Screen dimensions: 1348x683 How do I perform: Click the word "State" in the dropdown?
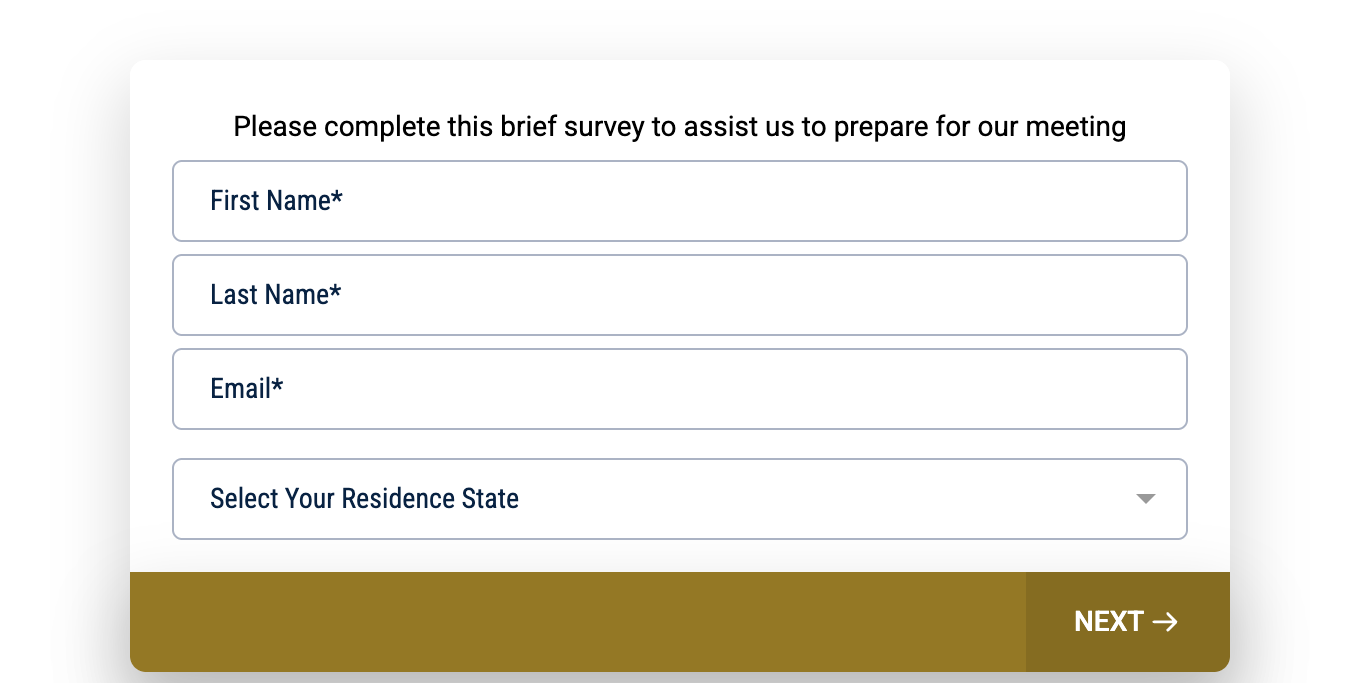click(x=490, y=499)
